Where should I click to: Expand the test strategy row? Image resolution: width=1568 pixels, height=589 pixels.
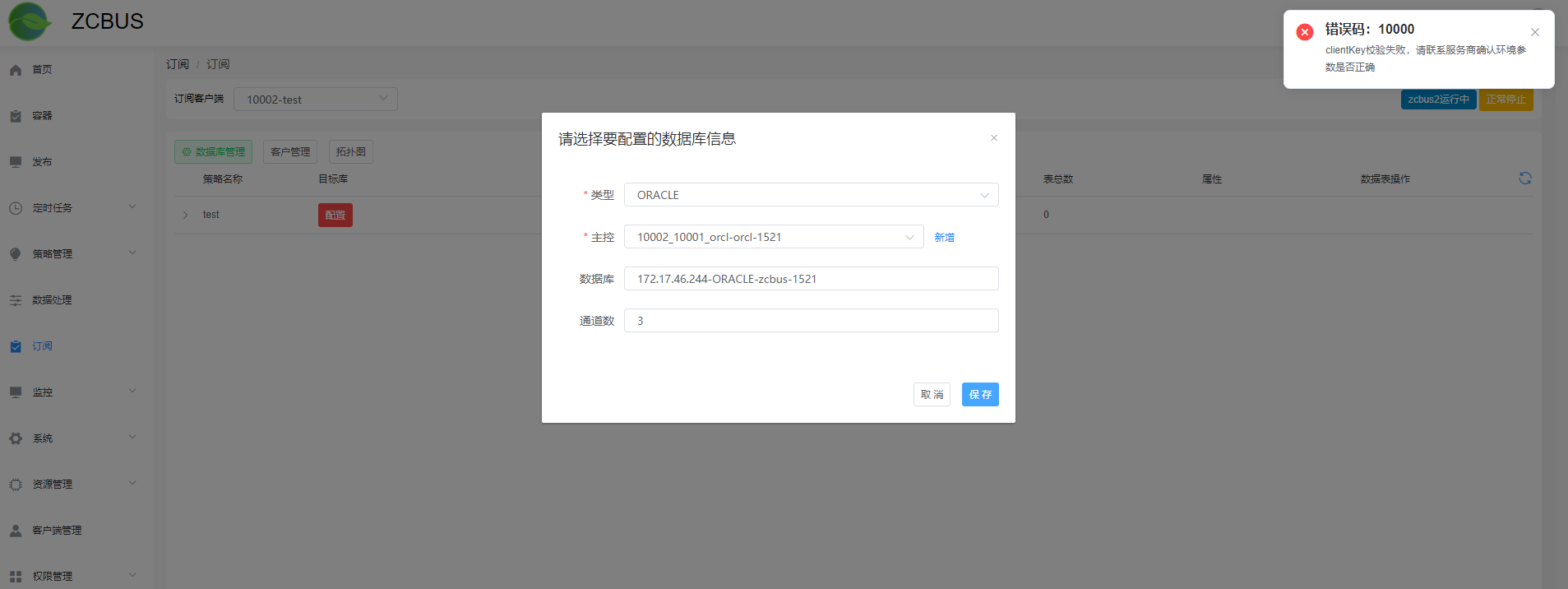click(186, 215)
